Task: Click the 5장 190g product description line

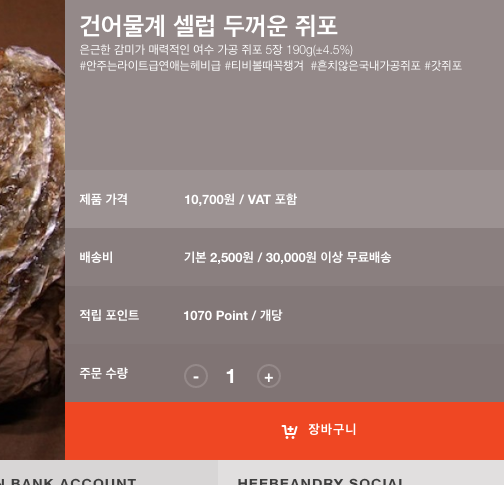Action: click(216, 50)
